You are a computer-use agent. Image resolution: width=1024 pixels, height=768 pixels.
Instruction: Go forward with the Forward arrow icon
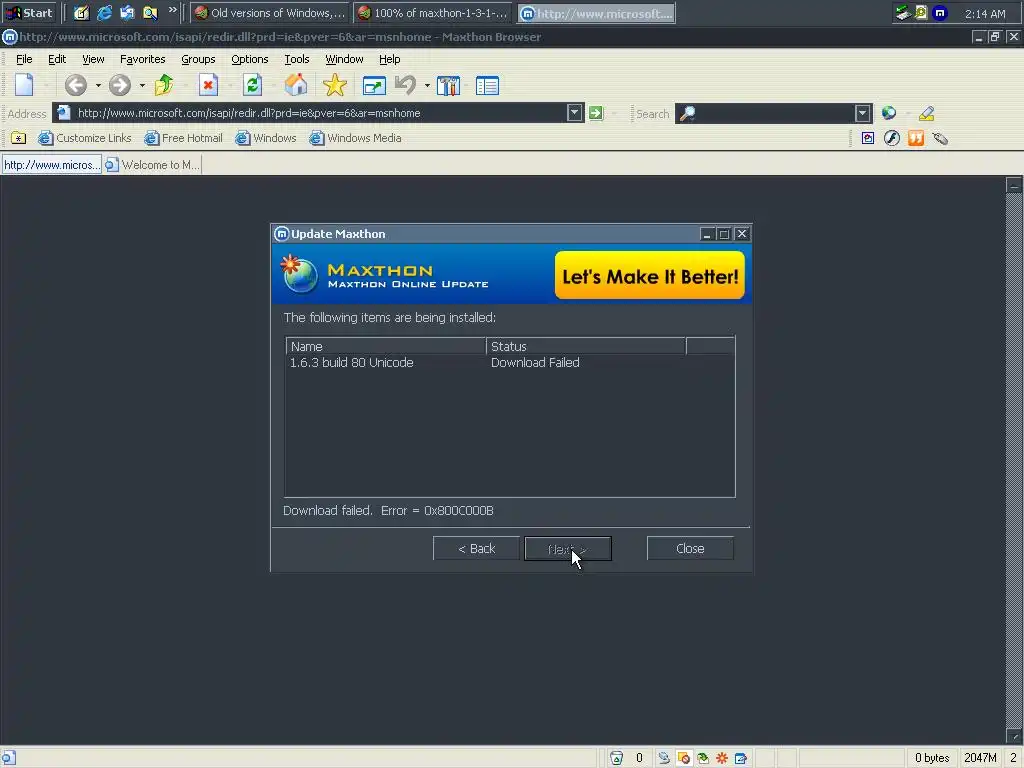pyautogui.click(x=120, y=85)
